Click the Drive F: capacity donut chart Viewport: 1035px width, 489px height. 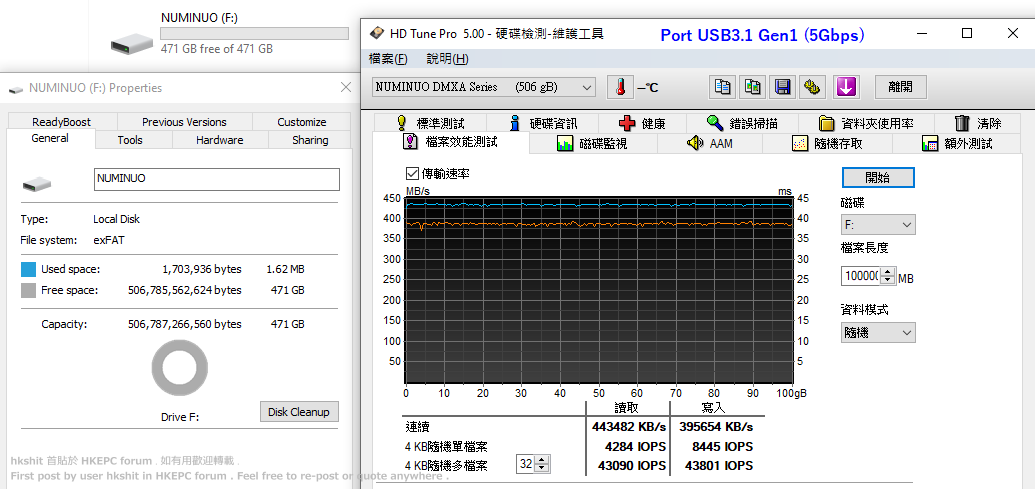tap(180, 368)
